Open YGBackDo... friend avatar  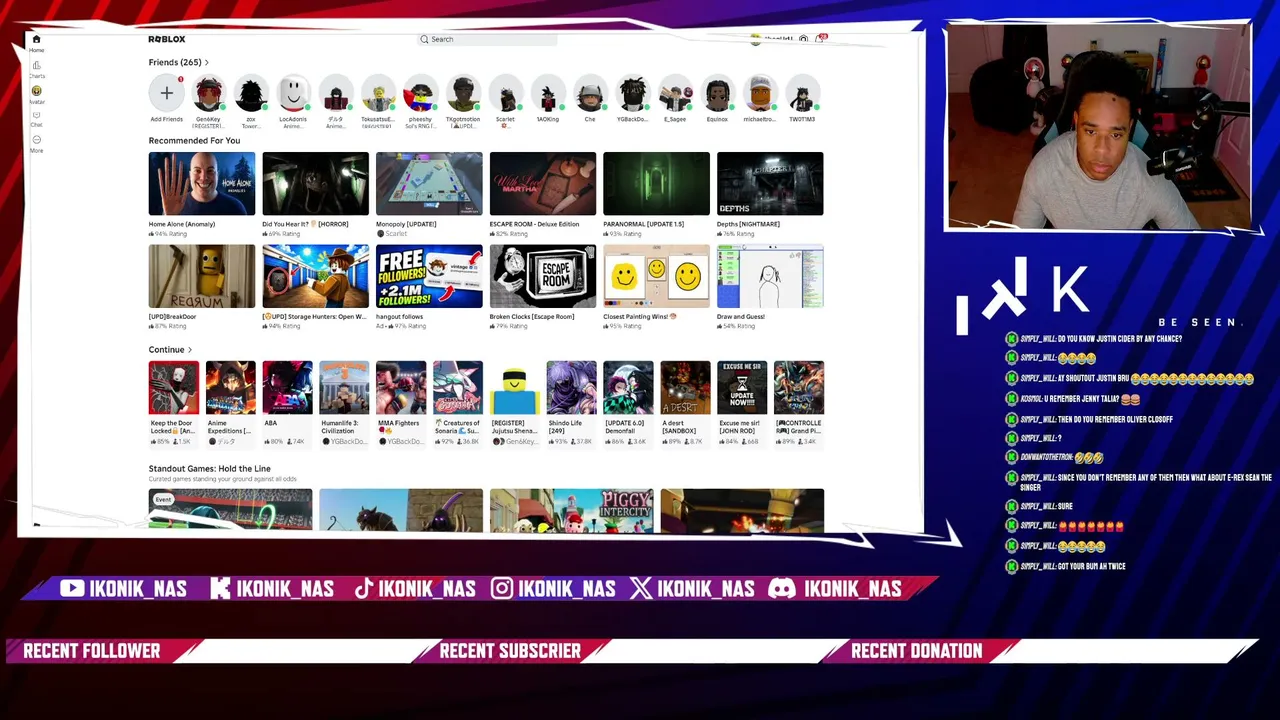[632, 93]
